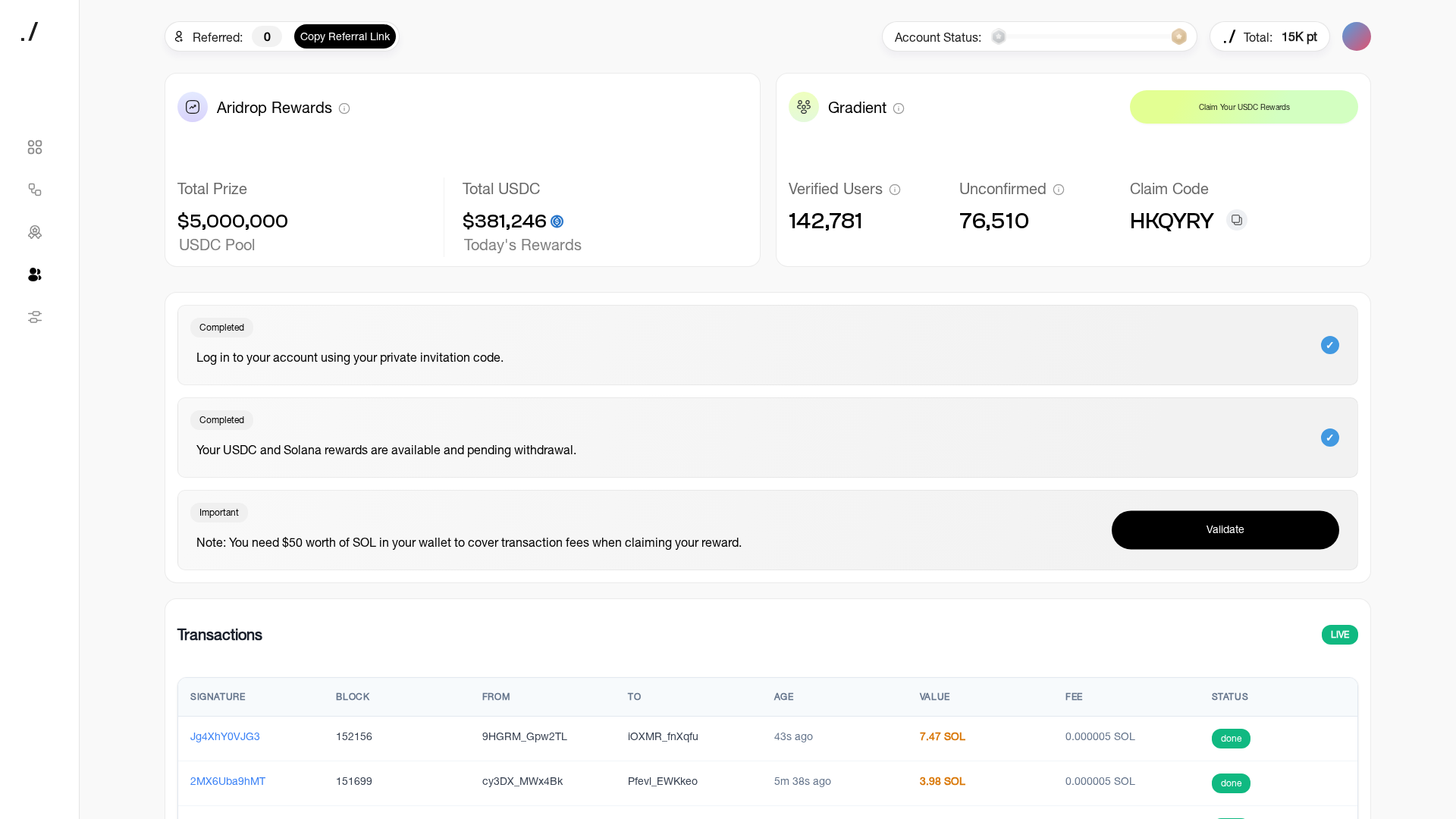The image size is (1456, 819).
Task: Click the $5,000,000 Total Prize value
Action: point(233,221)
